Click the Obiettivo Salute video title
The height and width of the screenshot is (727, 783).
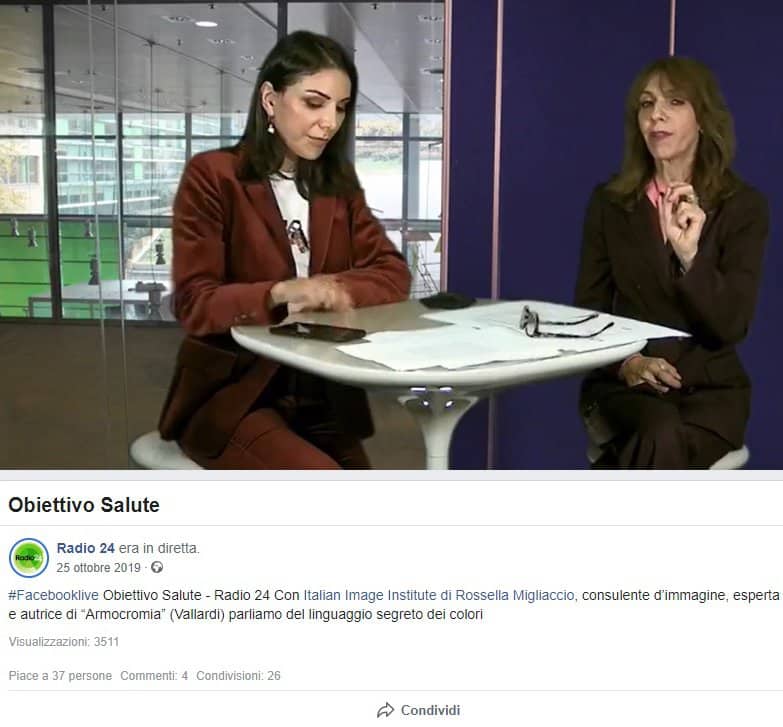pos(84,505)
